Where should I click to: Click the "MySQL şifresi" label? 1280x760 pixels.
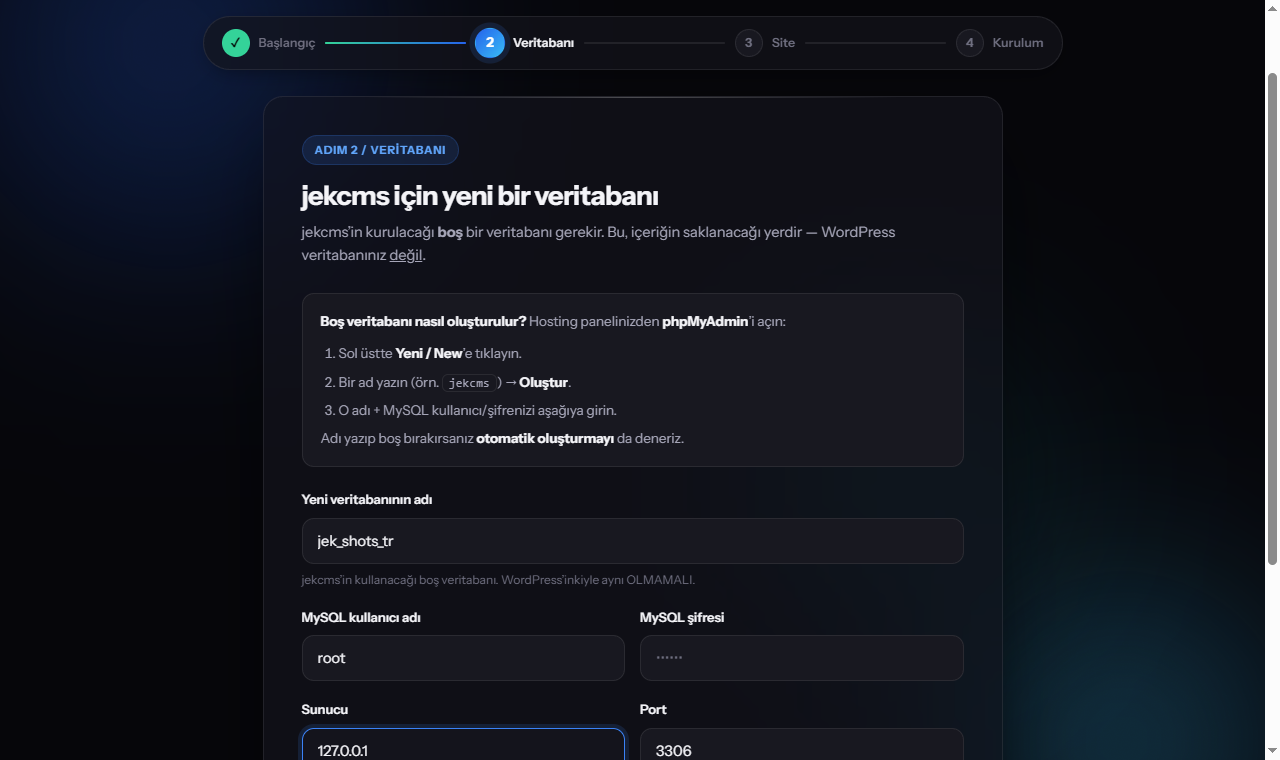[x=682, y=618]
